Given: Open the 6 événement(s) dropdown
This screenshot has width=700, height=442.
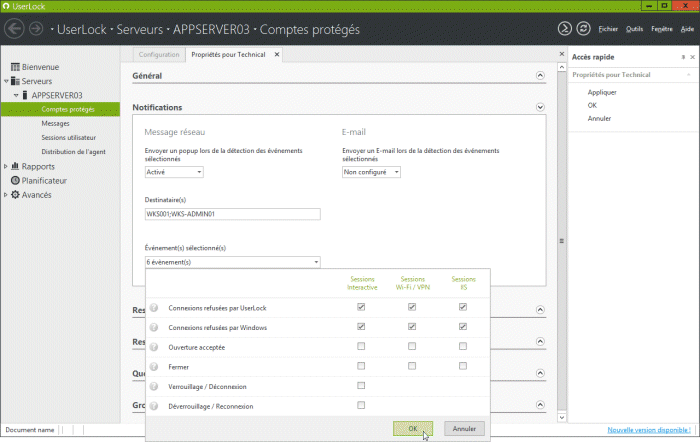Looking at the screenshot, I should [233, 262].
